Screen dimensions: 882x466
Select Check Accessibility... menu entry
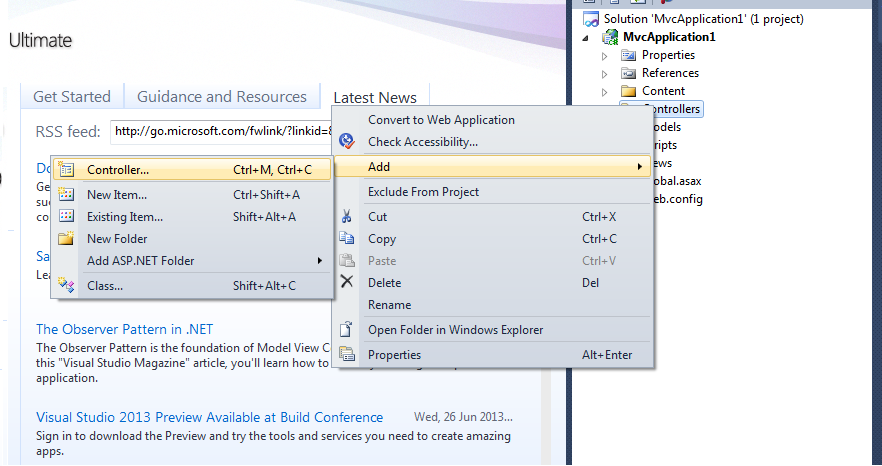tap(493, 142)
